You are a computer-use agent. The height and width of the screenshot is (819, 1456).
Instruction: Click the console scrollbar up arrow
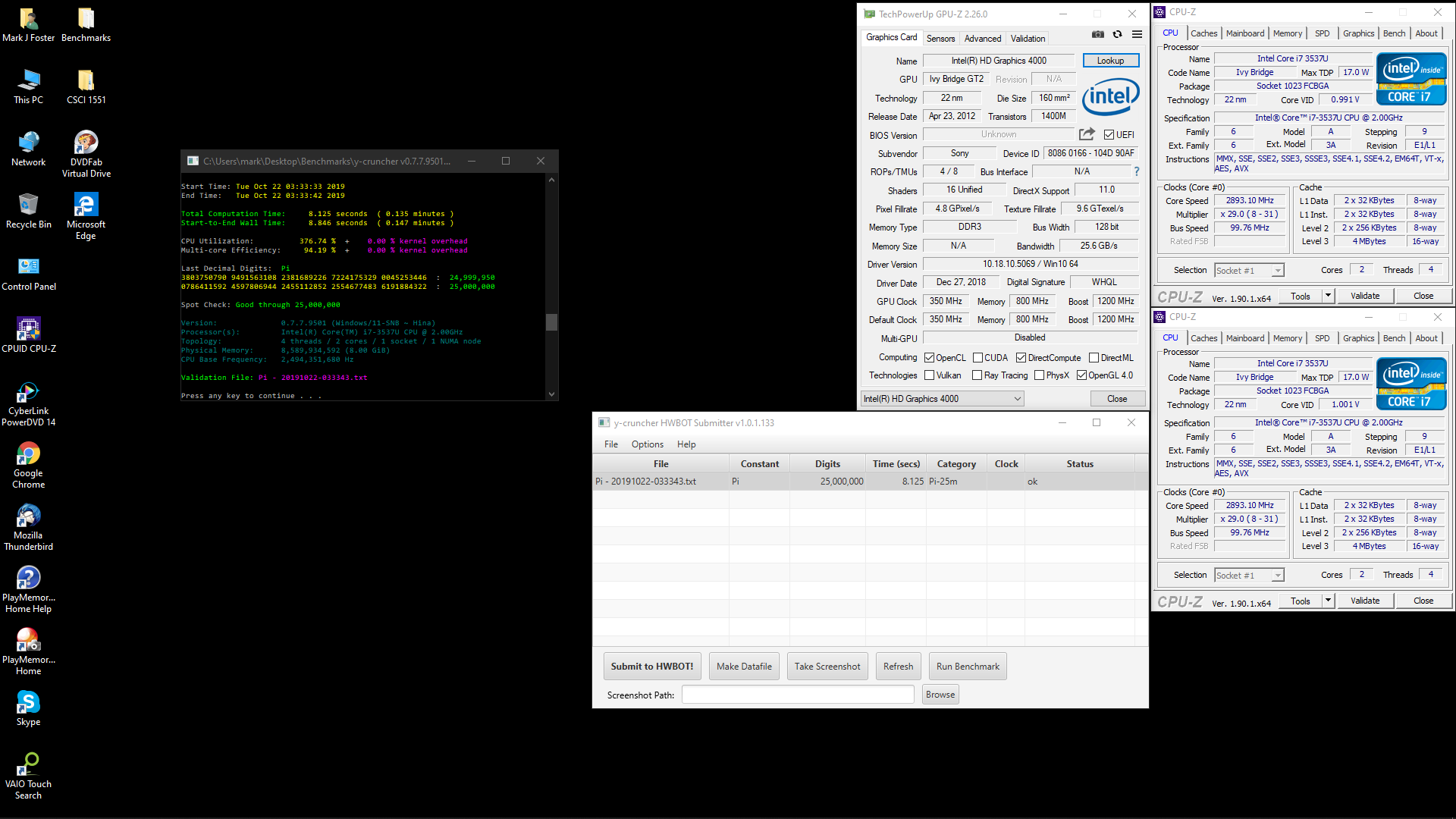tap(551, 180)
